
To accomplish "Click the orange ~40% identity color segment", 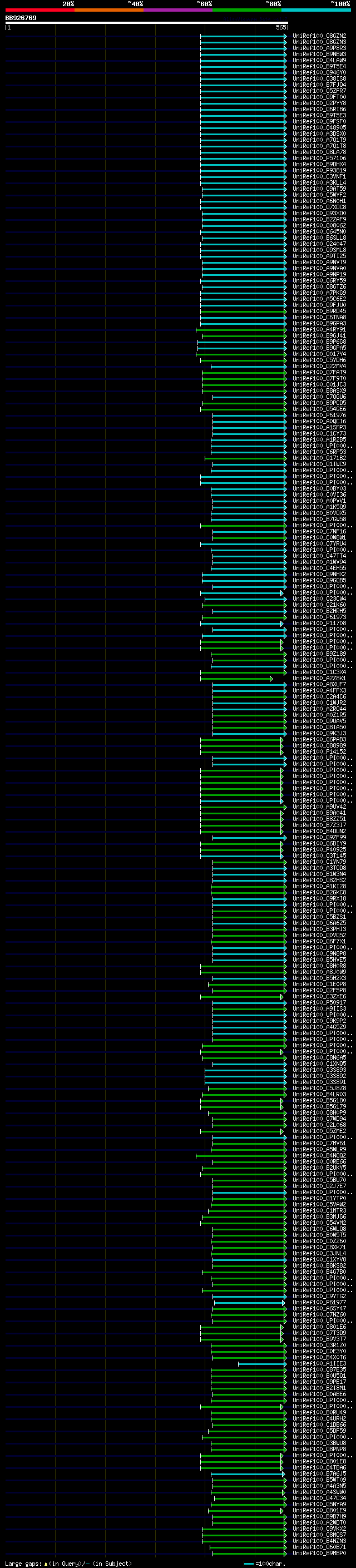I will click(109, 10).
